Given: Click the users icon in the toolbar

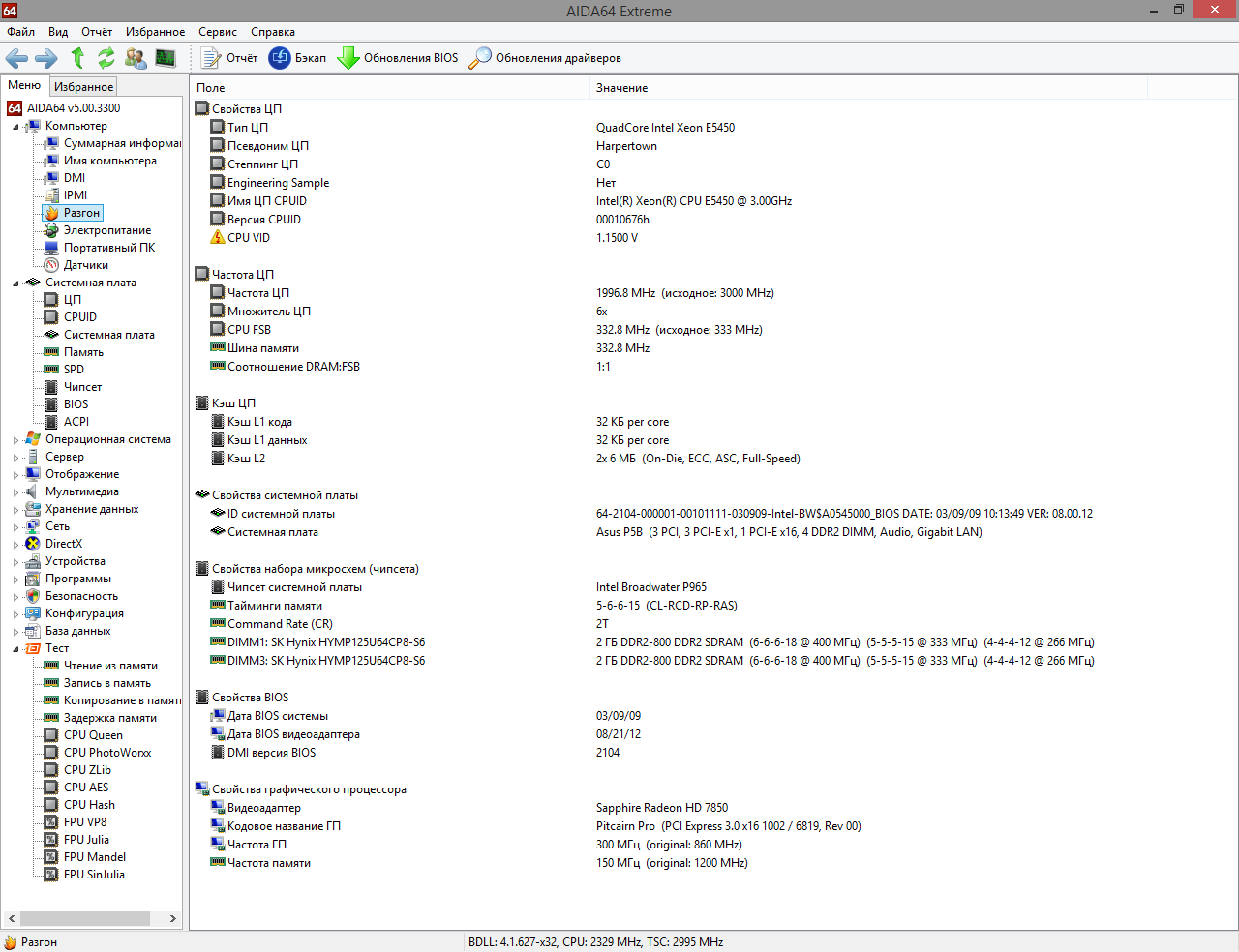Looking at the screenshot, I should [x=136, y=58].
